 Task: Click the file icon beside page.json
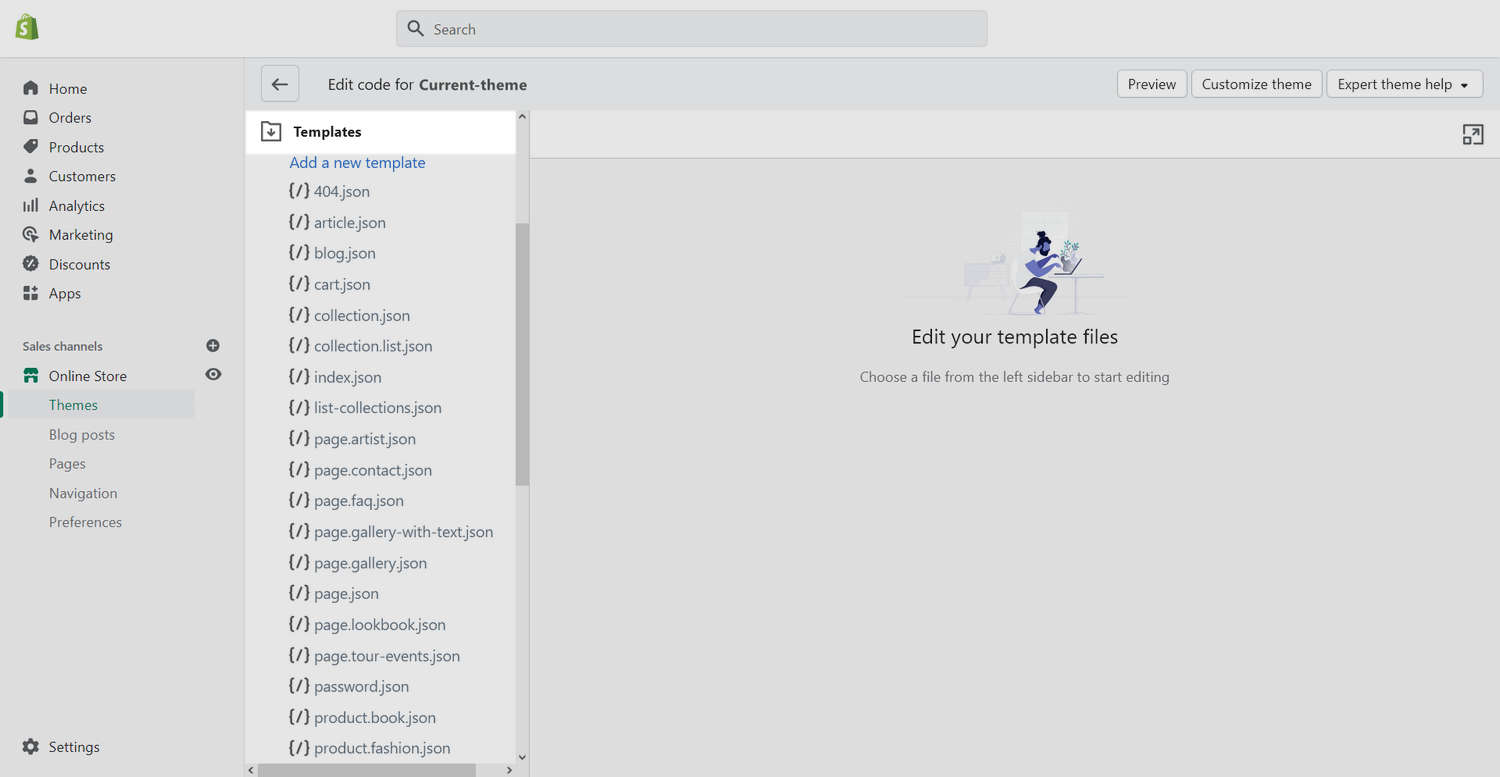[x=299, y=593]
